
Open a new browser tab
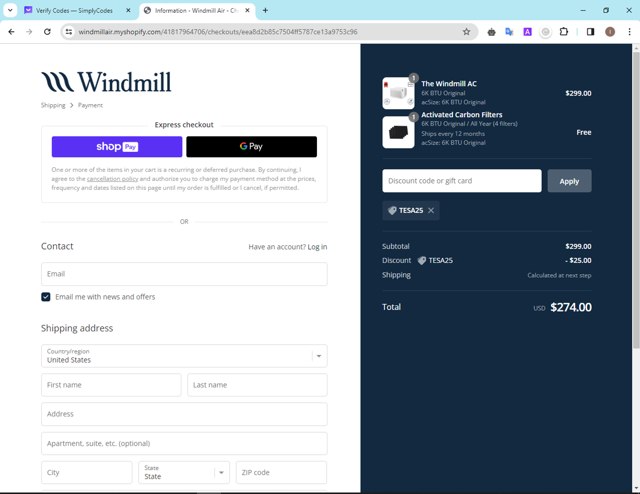click(265, 11)
